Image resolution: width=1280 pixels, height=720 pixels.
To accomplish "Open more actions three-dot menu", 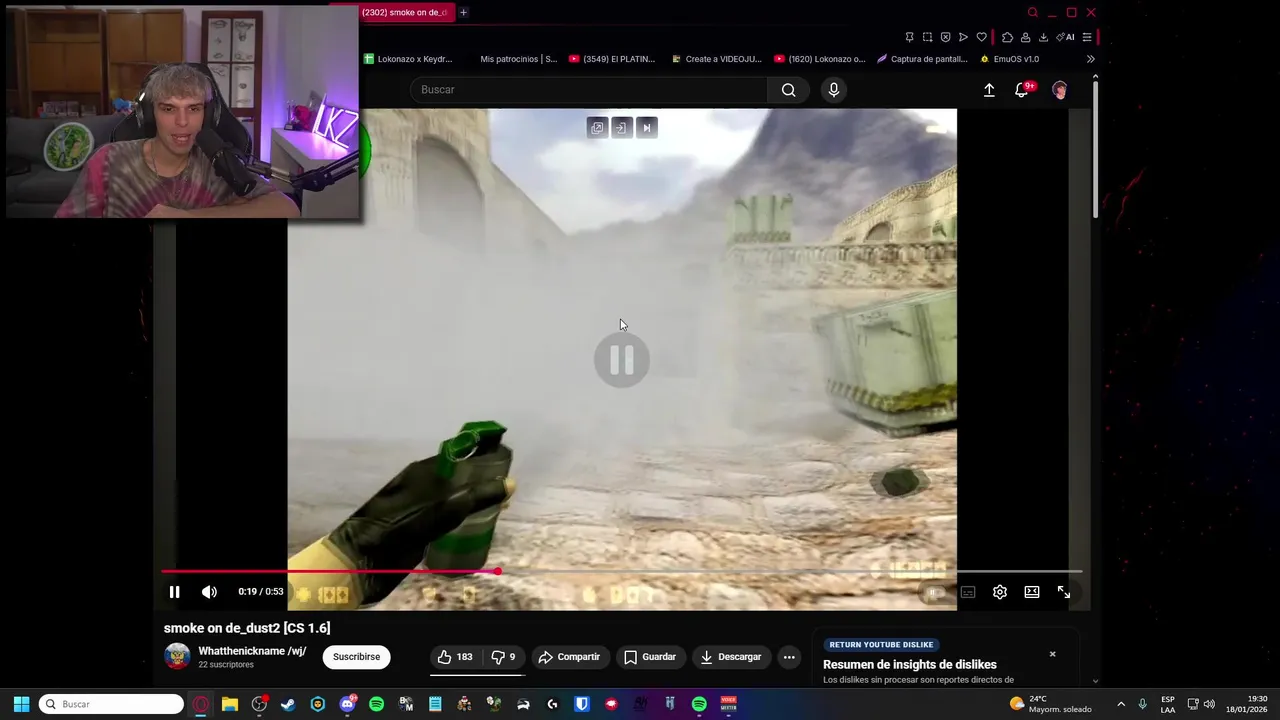I will point(789,657).
